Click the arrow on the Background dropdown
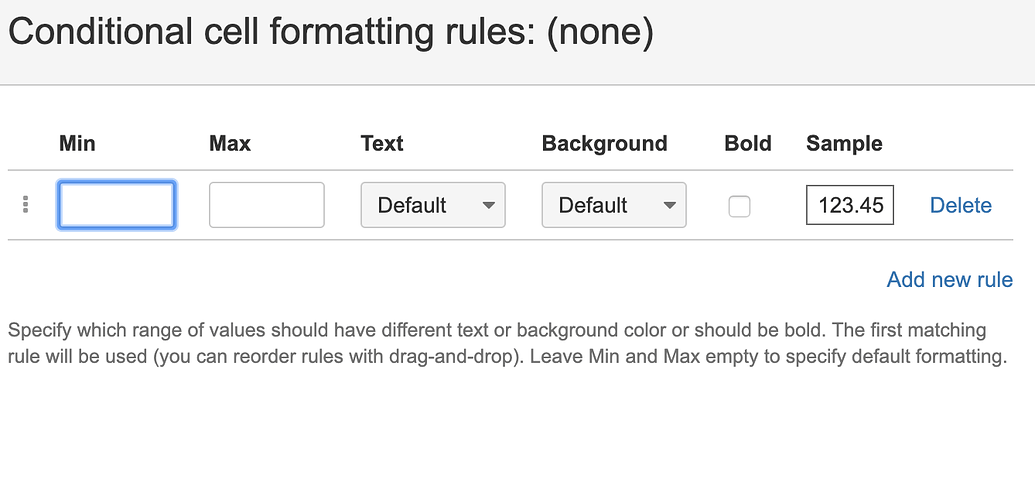 669,205
